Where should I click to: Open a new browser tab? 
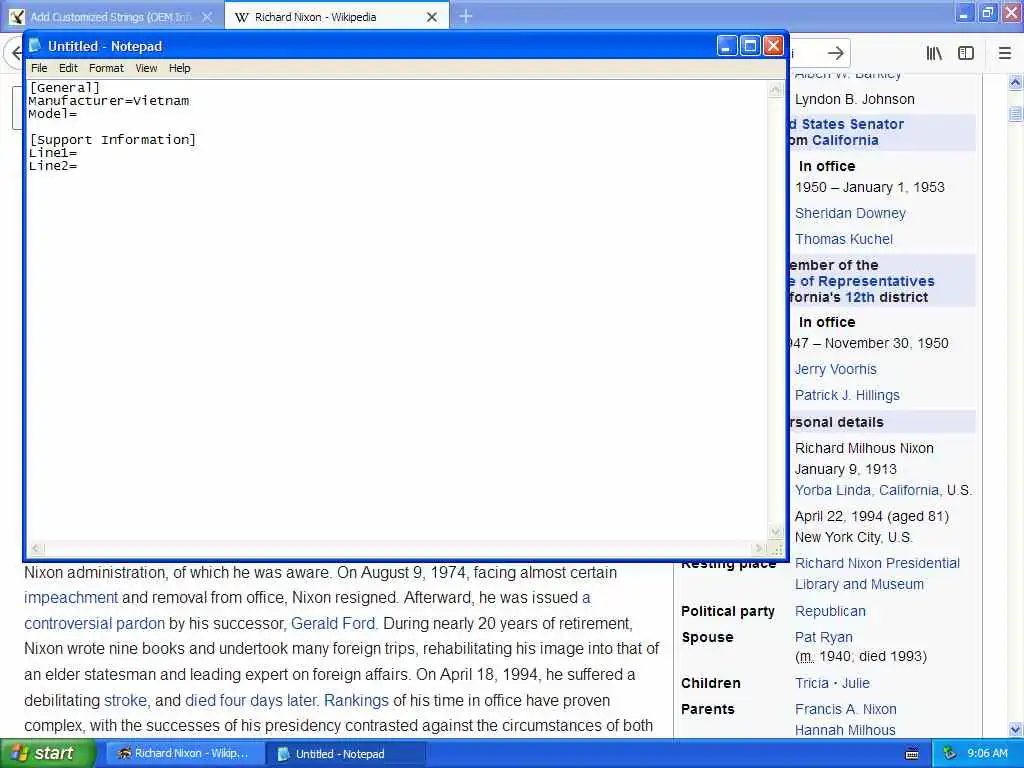[466, 16]
